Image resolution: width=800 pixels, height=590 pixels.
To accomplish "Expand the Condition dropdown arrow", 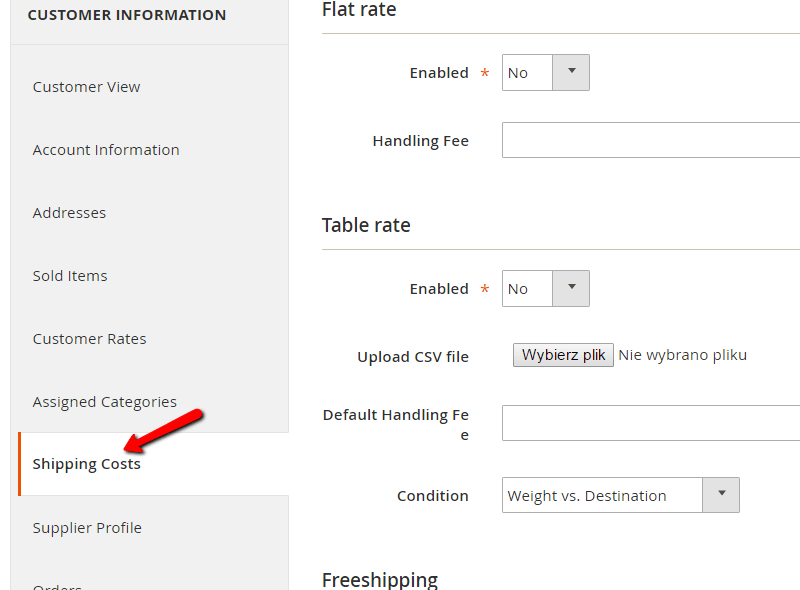I will [x=721, y=495].
